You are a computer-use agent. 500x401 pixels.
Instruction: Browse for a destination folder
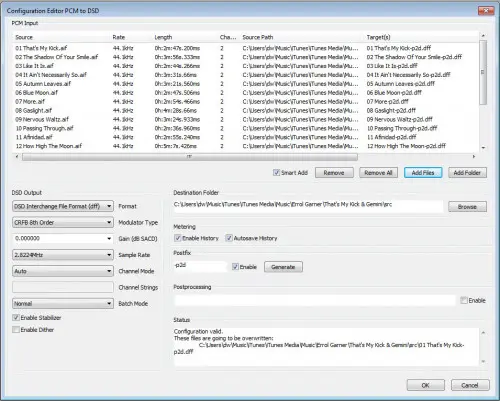[x=467, y=207]
